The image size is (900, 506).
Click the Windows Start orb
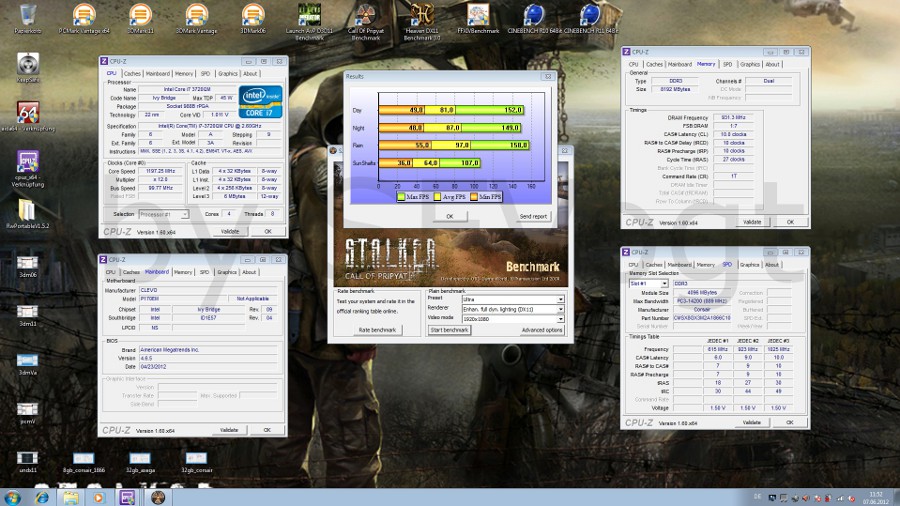pyautogui.click(x=13, y=496)
